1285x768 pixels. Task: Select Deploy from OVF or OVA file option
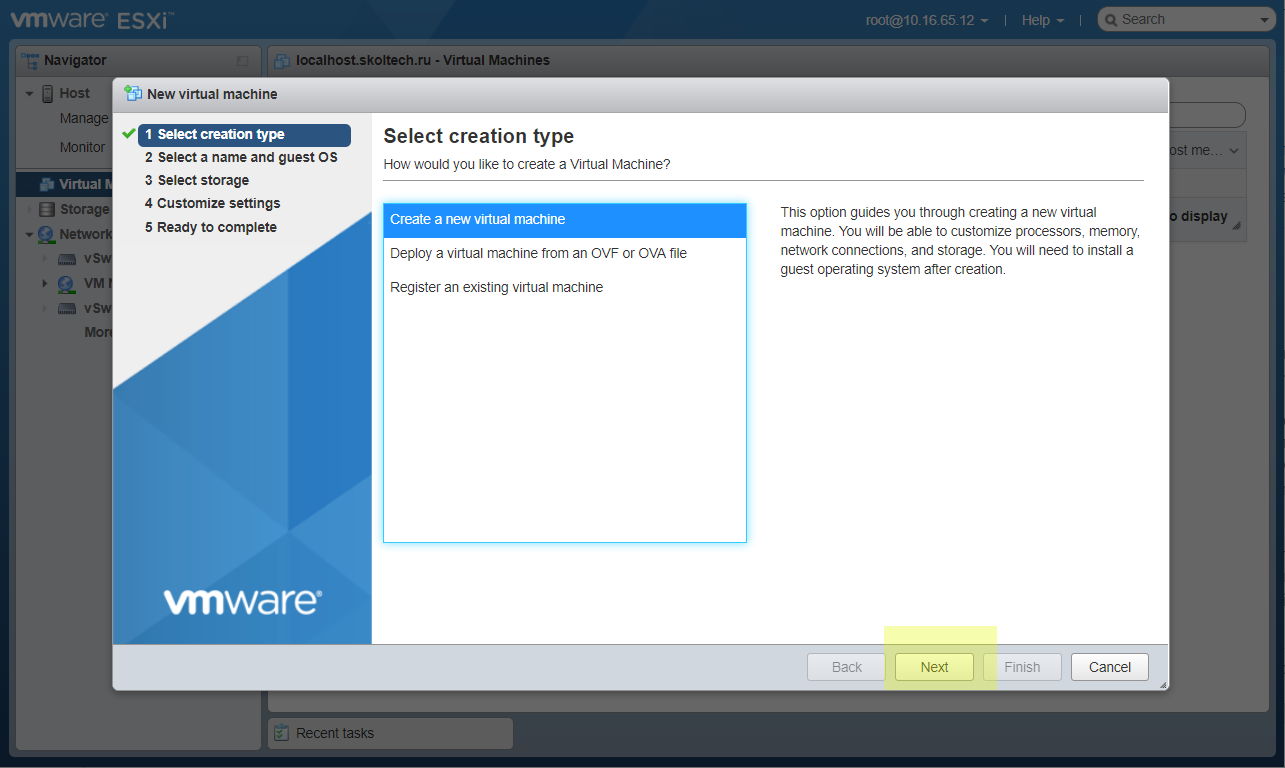565,254
